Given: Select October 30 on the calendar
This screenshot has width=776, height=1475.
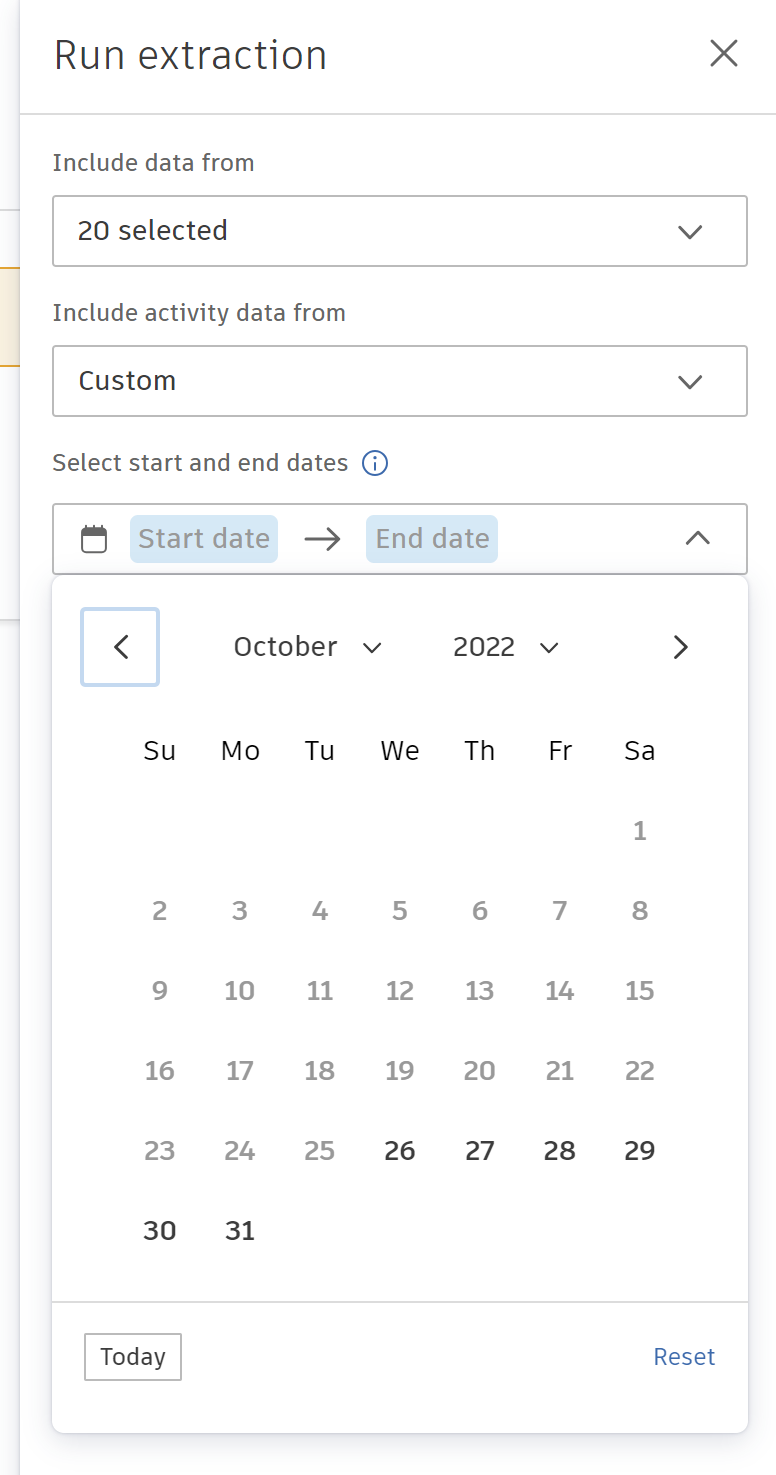Looking at the screenshot, I should tap(159, 1230).
